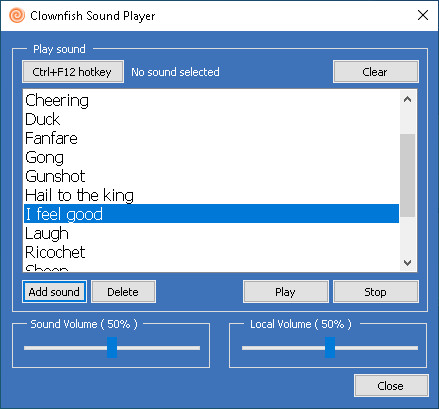Select the Duck sound

(211, 119)
